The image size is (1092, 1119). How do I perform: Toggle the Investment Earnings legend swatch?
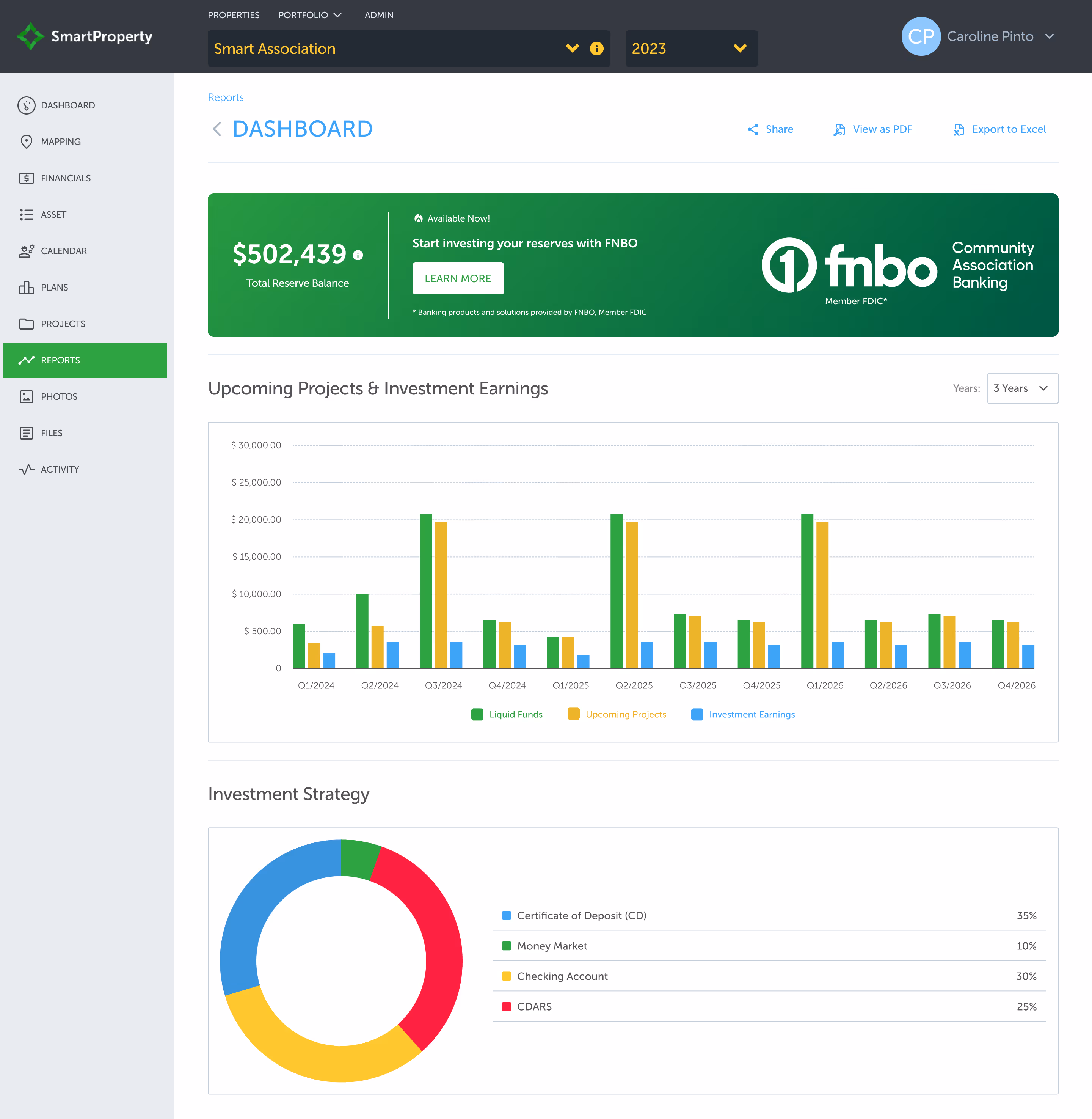tap(697, 714)
